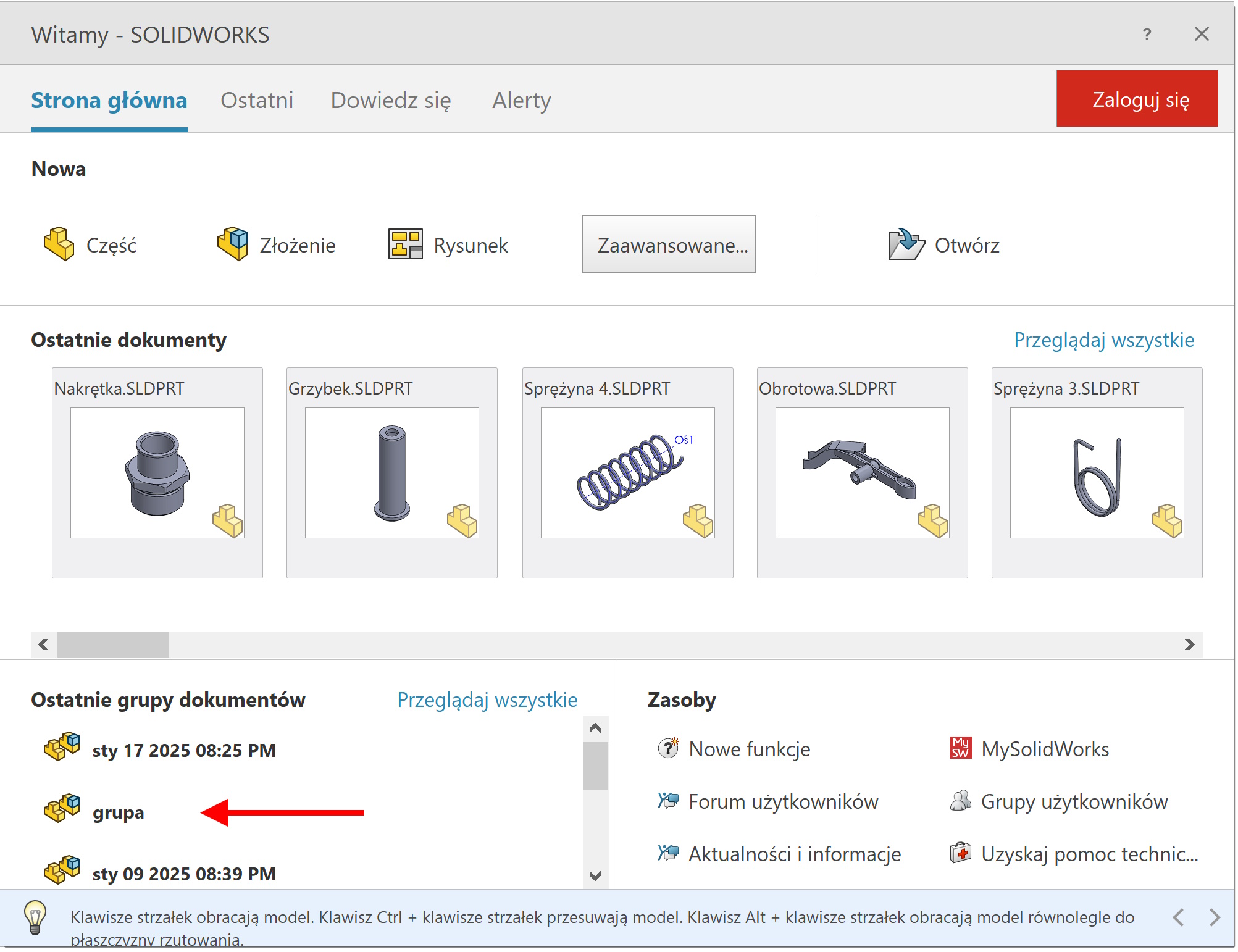Image resolution: width=1238 pixels, height=952 pixels.
Task: Click the Uzyskaj pomoc technic... first-aid icon
Action: click(x=960, y=854)
